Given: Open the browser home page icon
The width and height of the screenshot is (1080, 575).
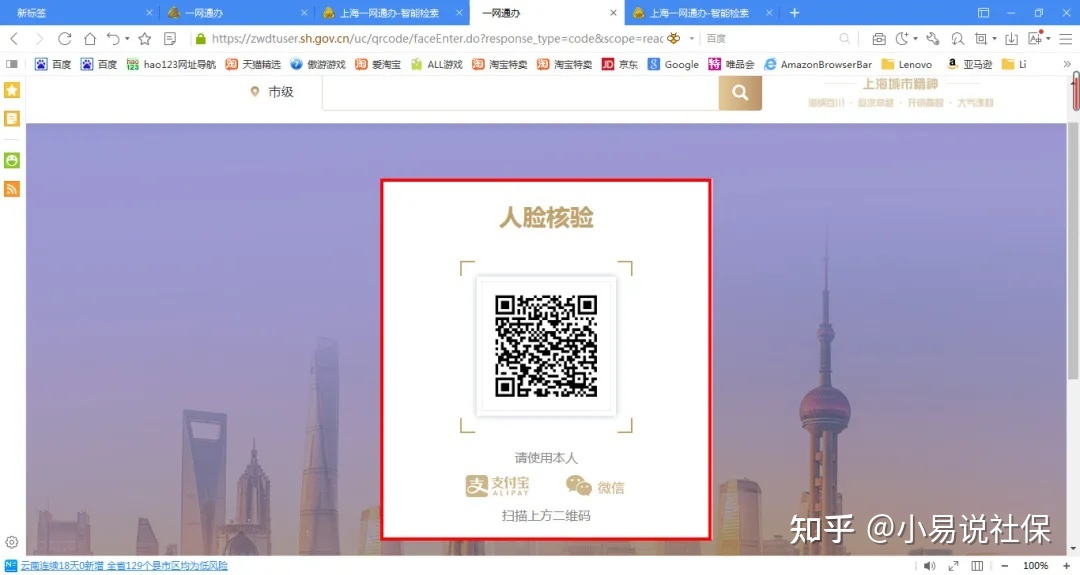Looking at the screenshot, I should pyautogui.click(x=90, y=39).
